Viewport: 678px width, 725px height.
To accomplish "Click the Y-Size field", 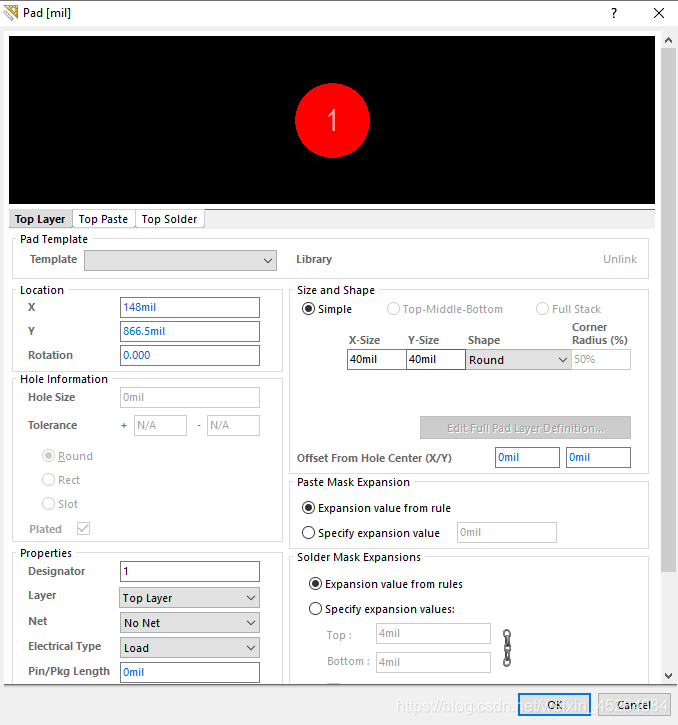I will (436, 359).
